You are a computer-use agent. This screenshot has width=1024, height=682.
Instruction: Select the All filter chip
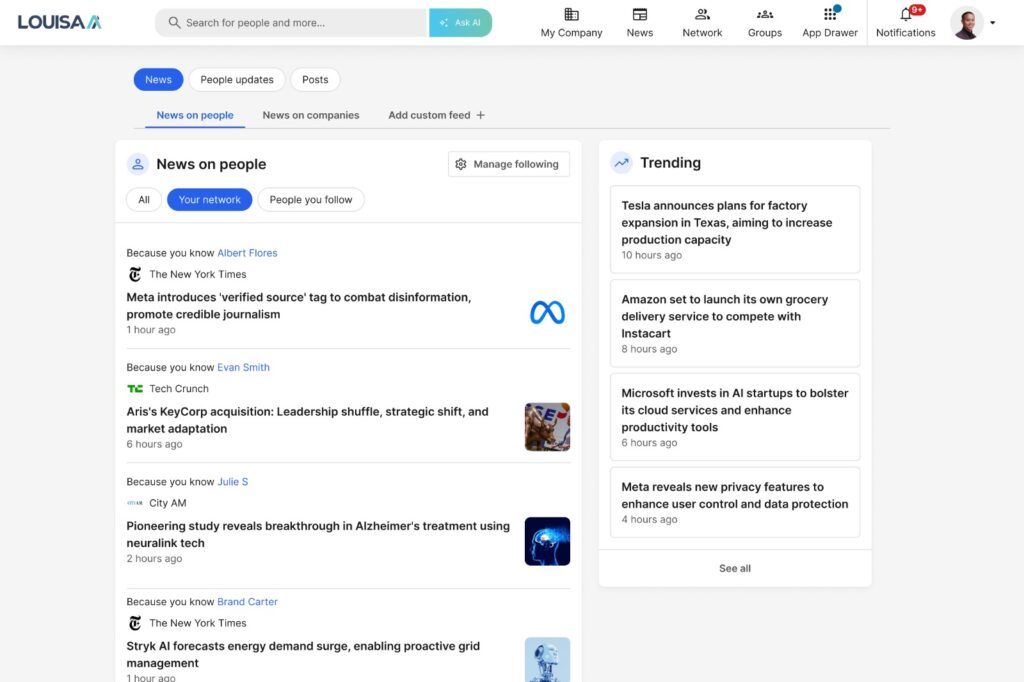coord(144,200)
